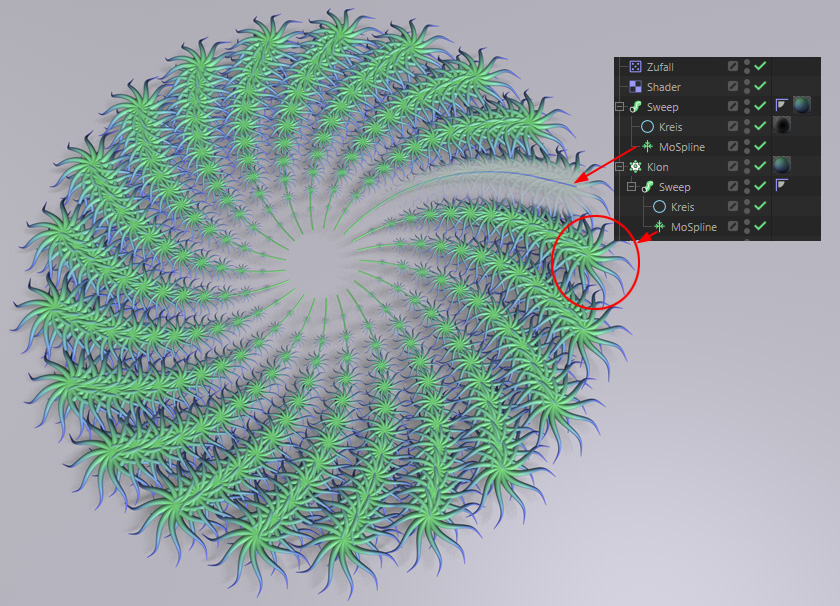The image size is (840, 606).
Task: Select the Zufall effector dice icon
Action: pos(635,66)
